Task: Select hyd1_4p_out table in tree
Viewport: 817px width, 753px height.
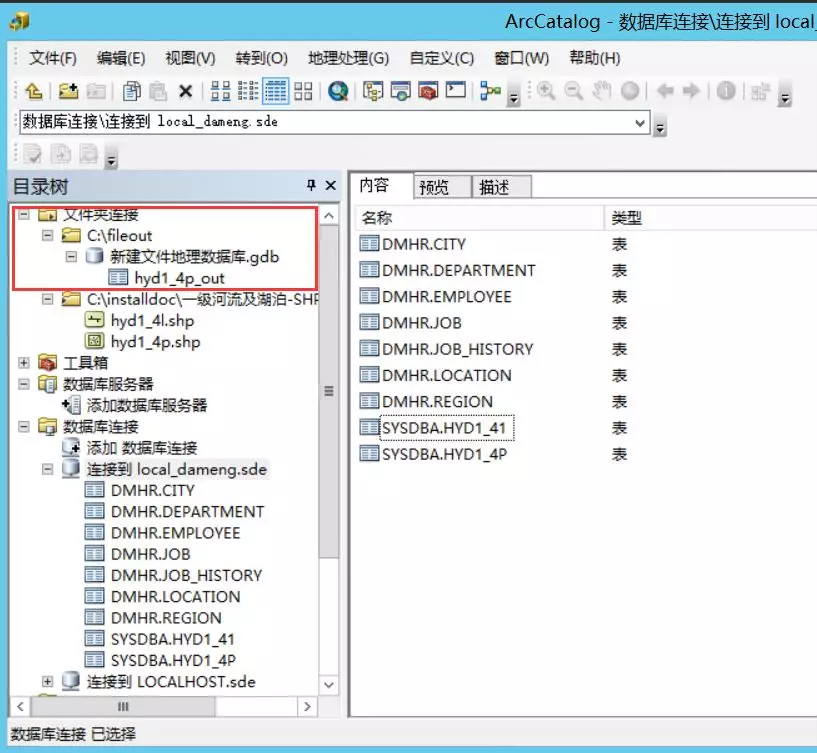Action: (179, 278)
